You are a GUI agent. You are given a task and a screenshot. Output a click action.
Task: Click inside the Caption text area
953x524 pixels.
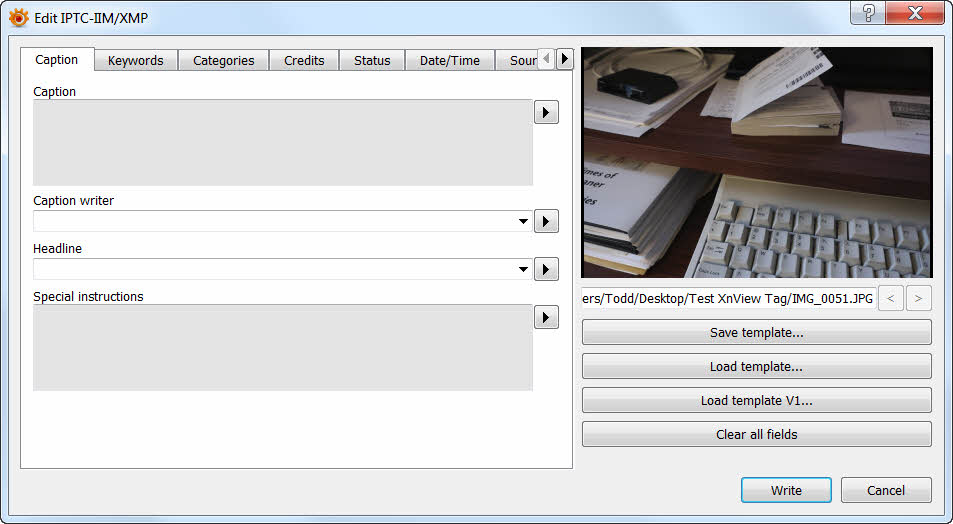point(283,143)
